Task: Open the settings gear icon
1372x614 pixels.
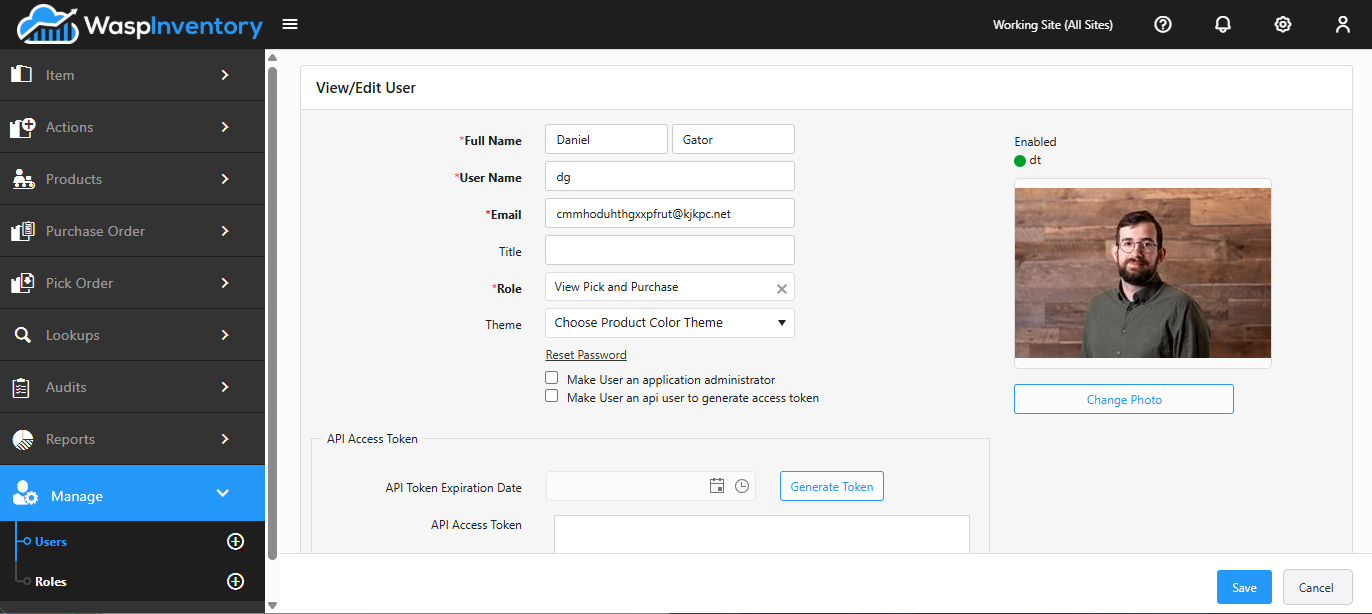Action: (1283, 24)
